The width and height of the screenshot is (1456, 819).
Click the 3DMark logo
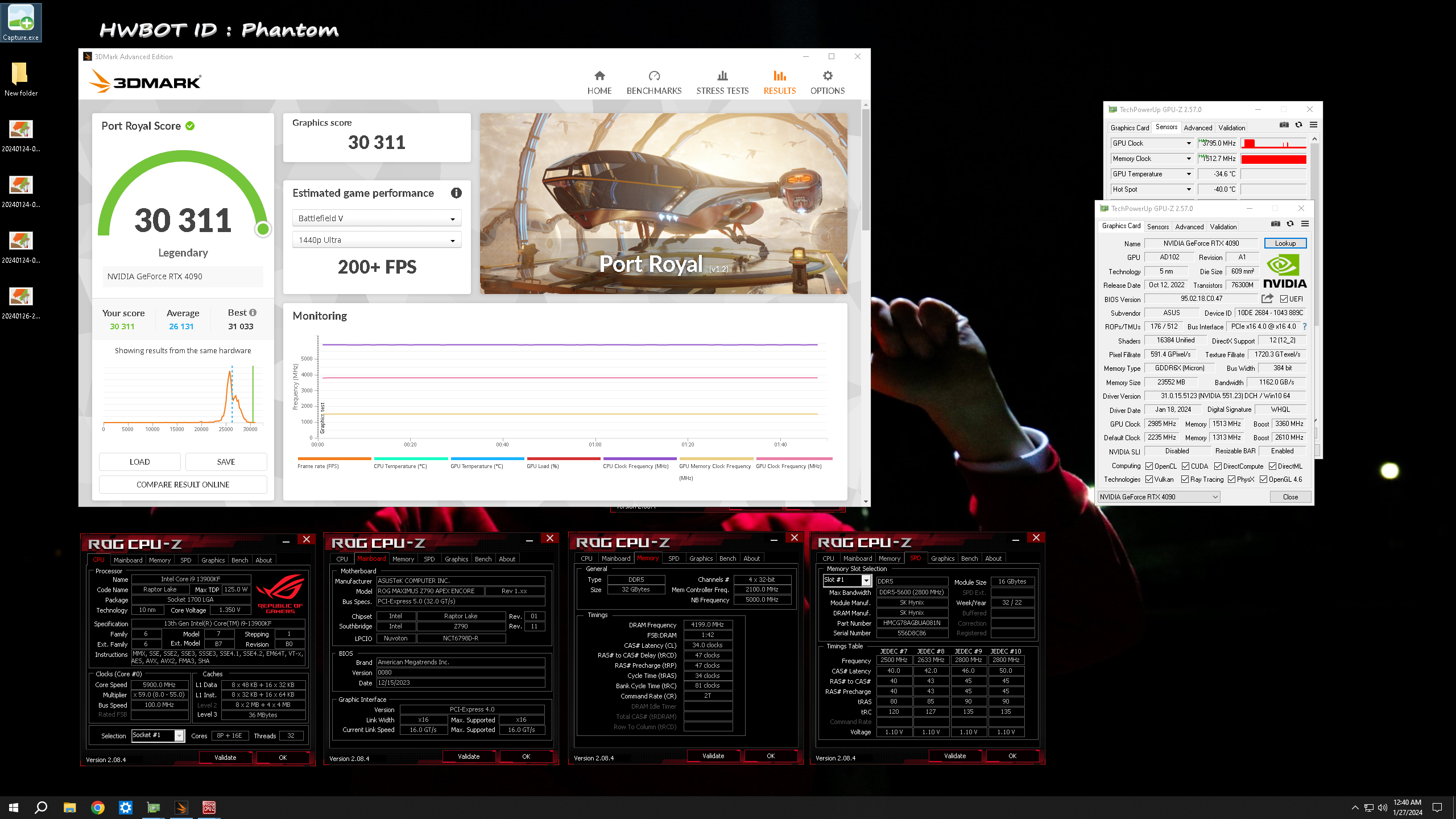[145, 82]
